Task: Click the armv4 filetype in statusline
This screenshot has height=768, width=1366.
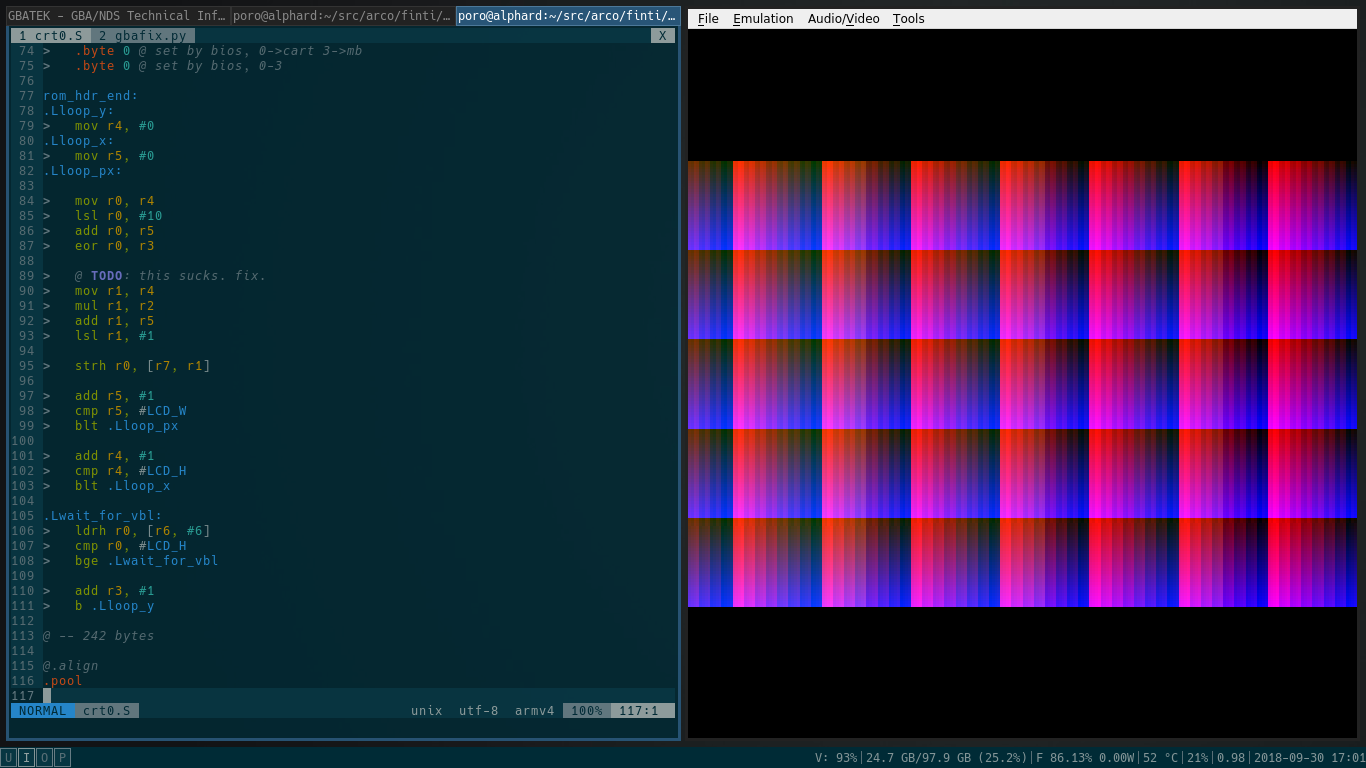Action: coord(535,710)
